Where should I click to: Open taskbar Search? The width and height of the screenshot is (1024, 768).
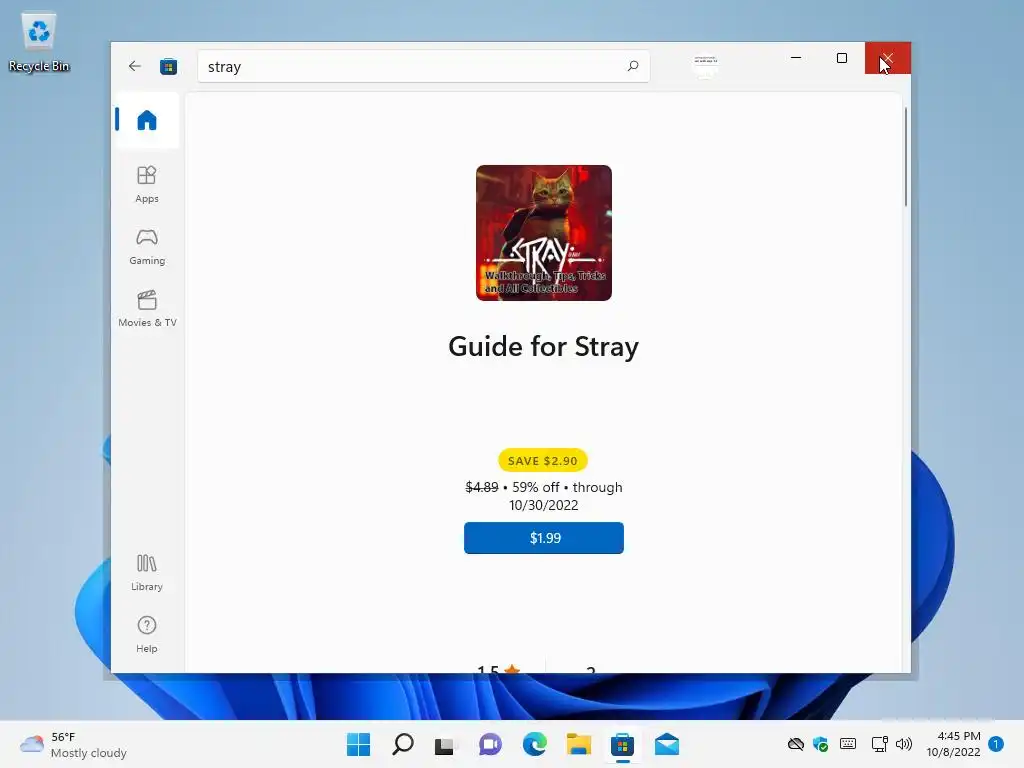click(x=403, y=744)
